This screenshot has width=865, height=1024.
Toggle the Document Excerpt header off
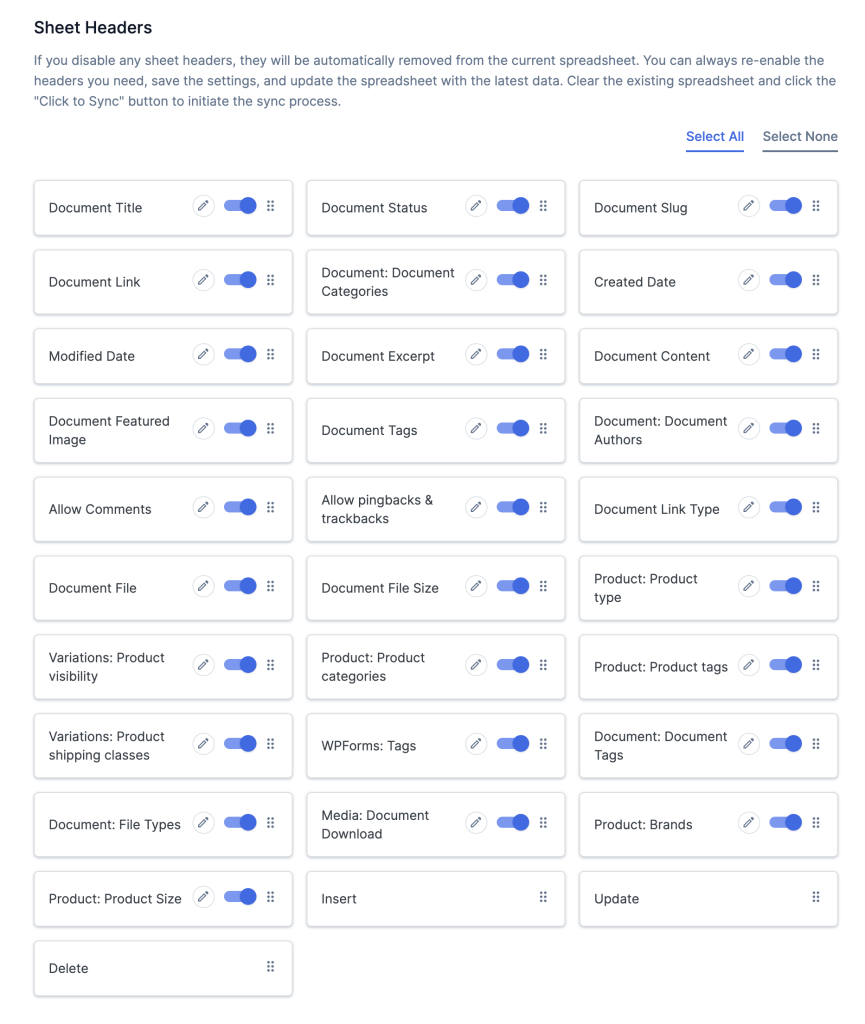(513, 354)
